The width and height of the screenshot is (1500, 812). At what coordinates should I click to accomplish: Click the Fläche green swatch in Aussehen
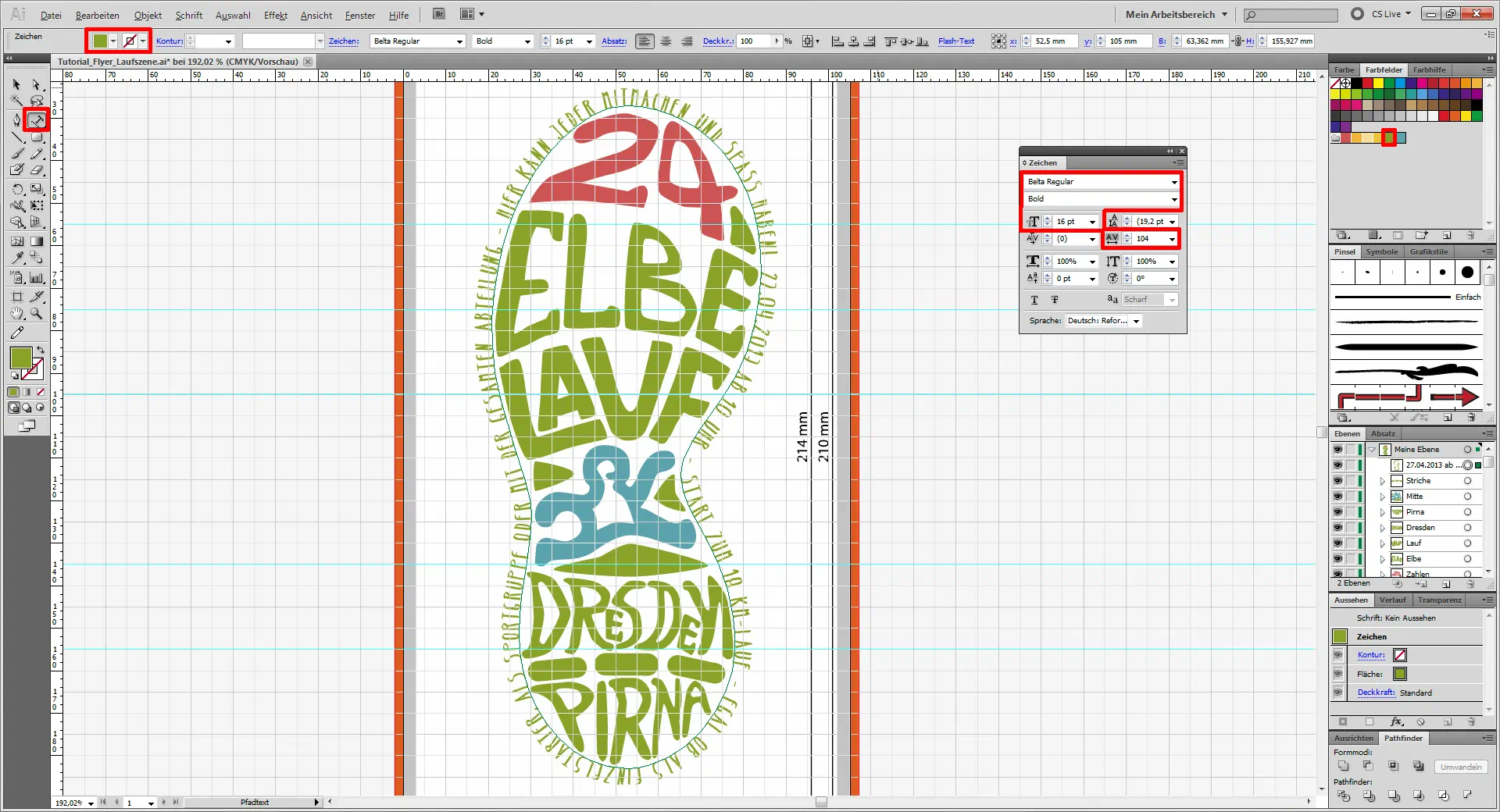[x=1400, y=674]
